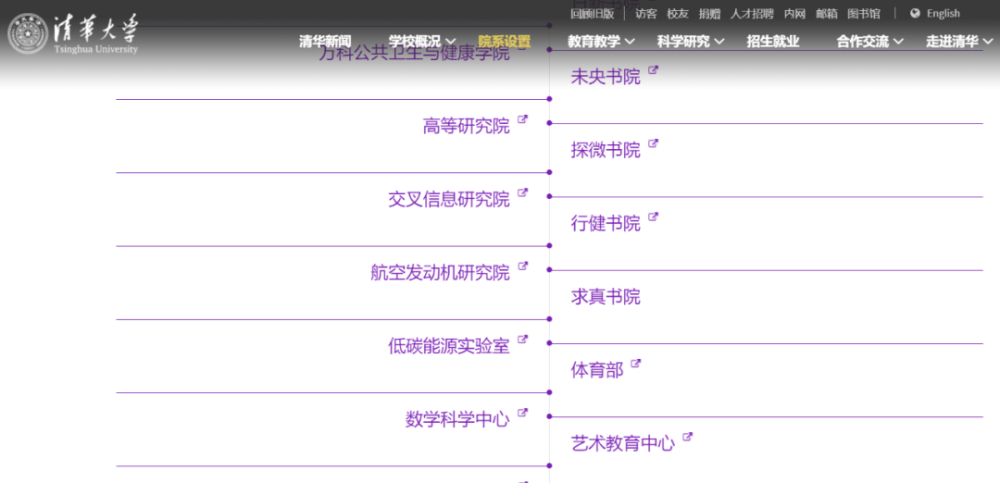Open the 科学研究 menu item
Viewport: 1000px width, 483px height.
pos(683,41)
